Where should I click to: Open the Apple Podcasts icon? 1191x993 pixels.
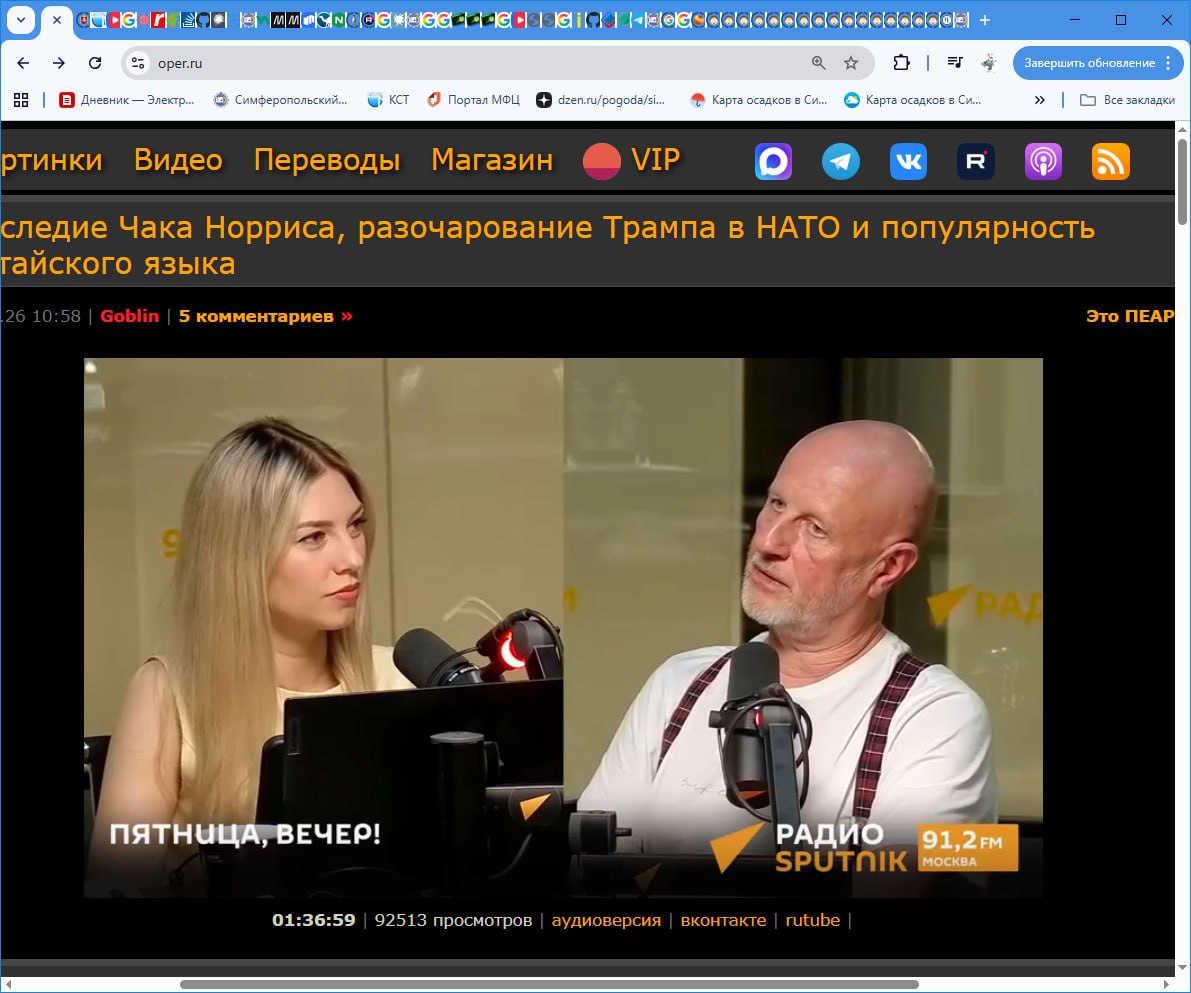click(1043, 161)
